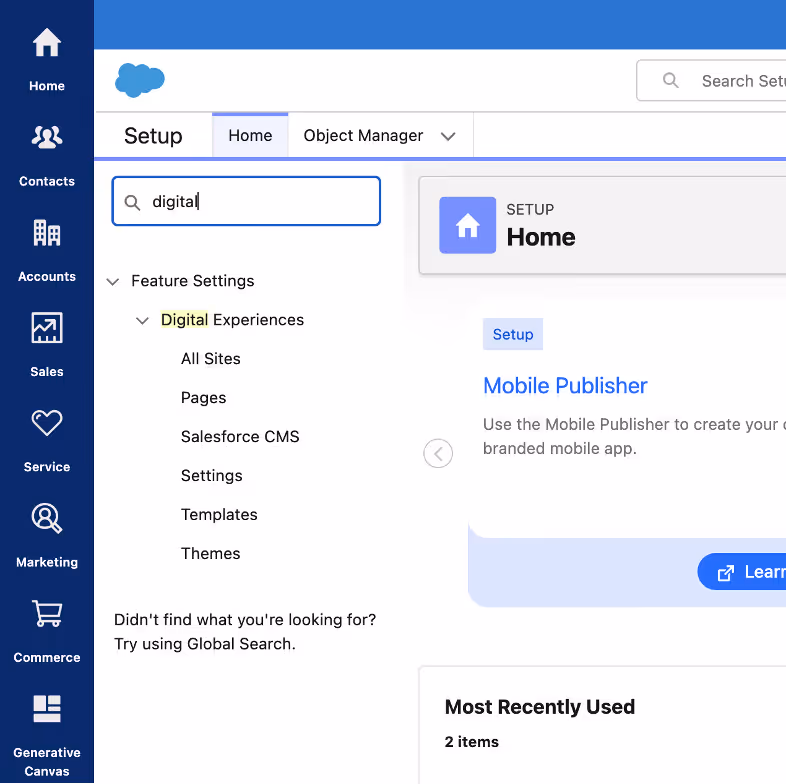Click the Most Recently Used heading

539,707
